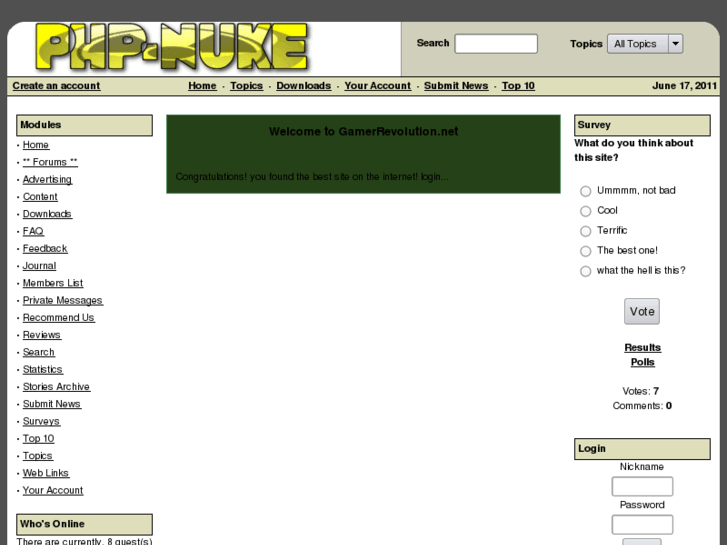Click the 'Votes: 7' text
Image resolution: width=727 pixels, height=545 pixels.
pos(641,391)
